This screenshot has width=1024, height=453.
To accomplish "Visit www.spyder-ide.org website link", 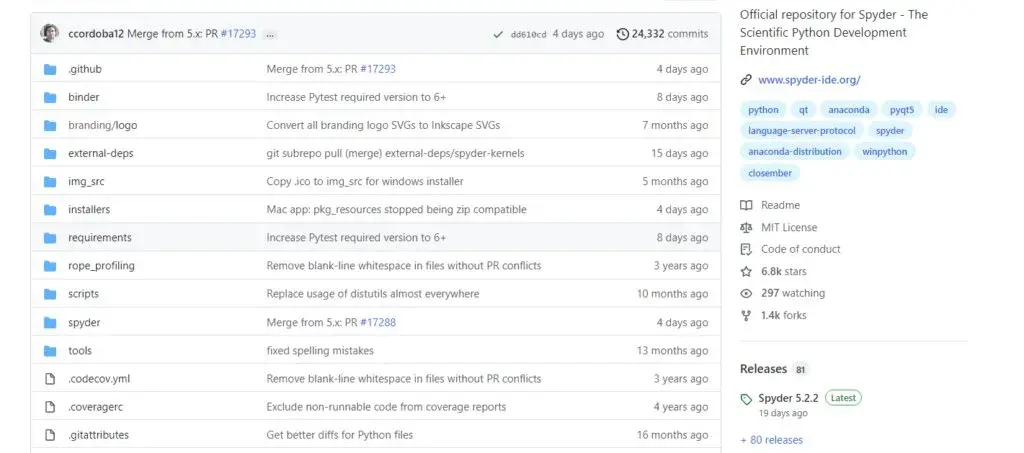I will point(809,80).
